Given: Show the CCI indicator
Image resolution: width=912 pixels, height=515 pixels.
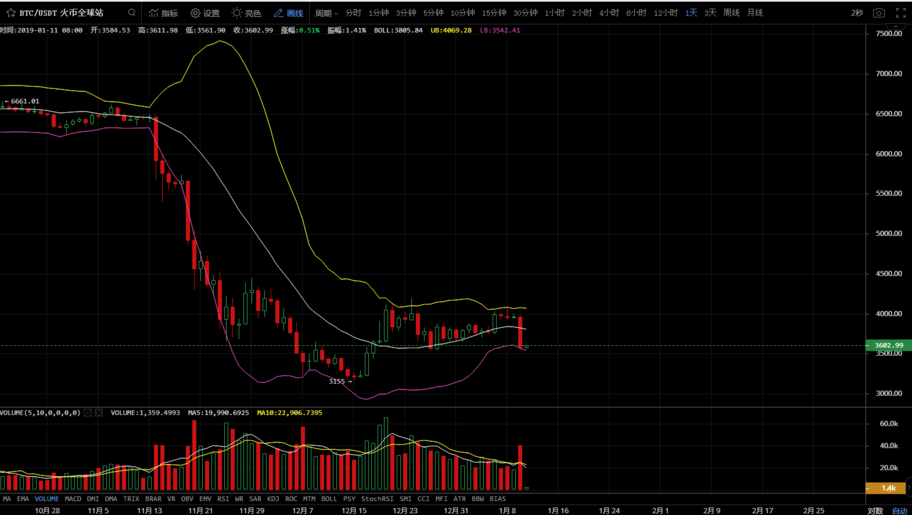Looking at the screenshot, I should tap(423, 499).
